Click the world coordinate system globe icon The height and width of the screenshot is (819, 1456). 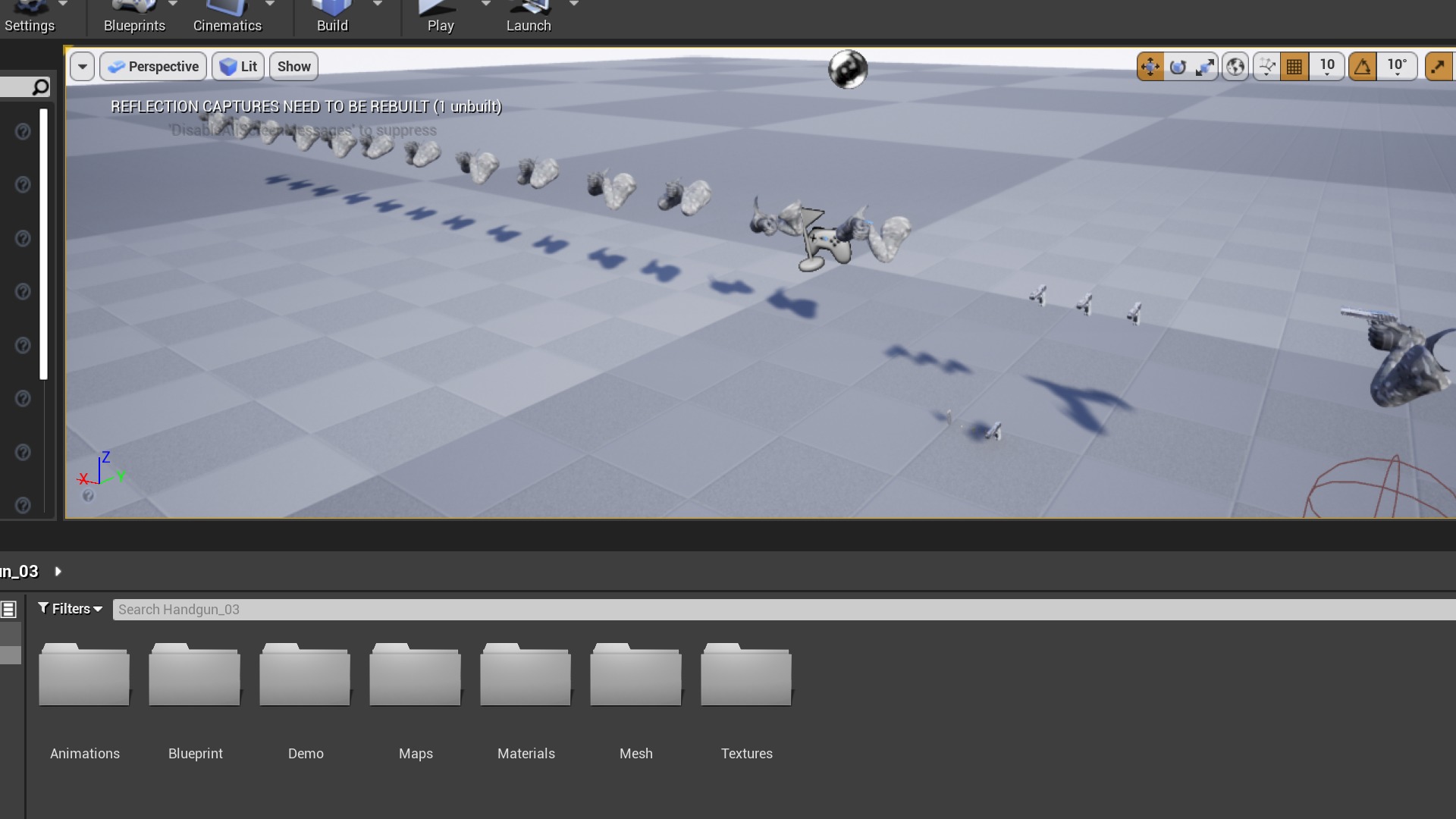click(x=1235, y=67)
